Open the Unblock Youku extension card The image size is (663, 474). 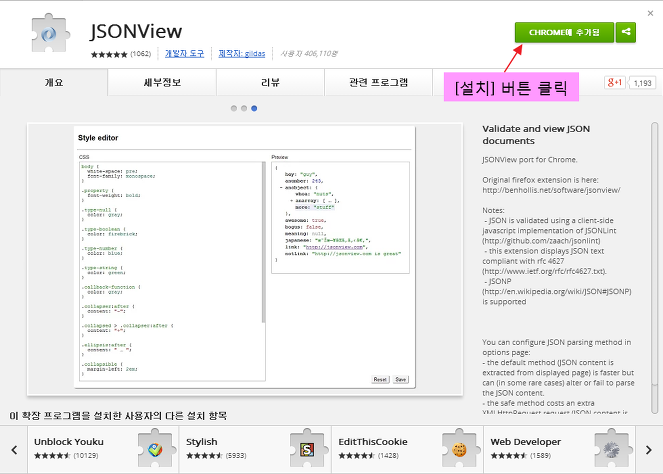pyautogui.click(x=103, y=449)
